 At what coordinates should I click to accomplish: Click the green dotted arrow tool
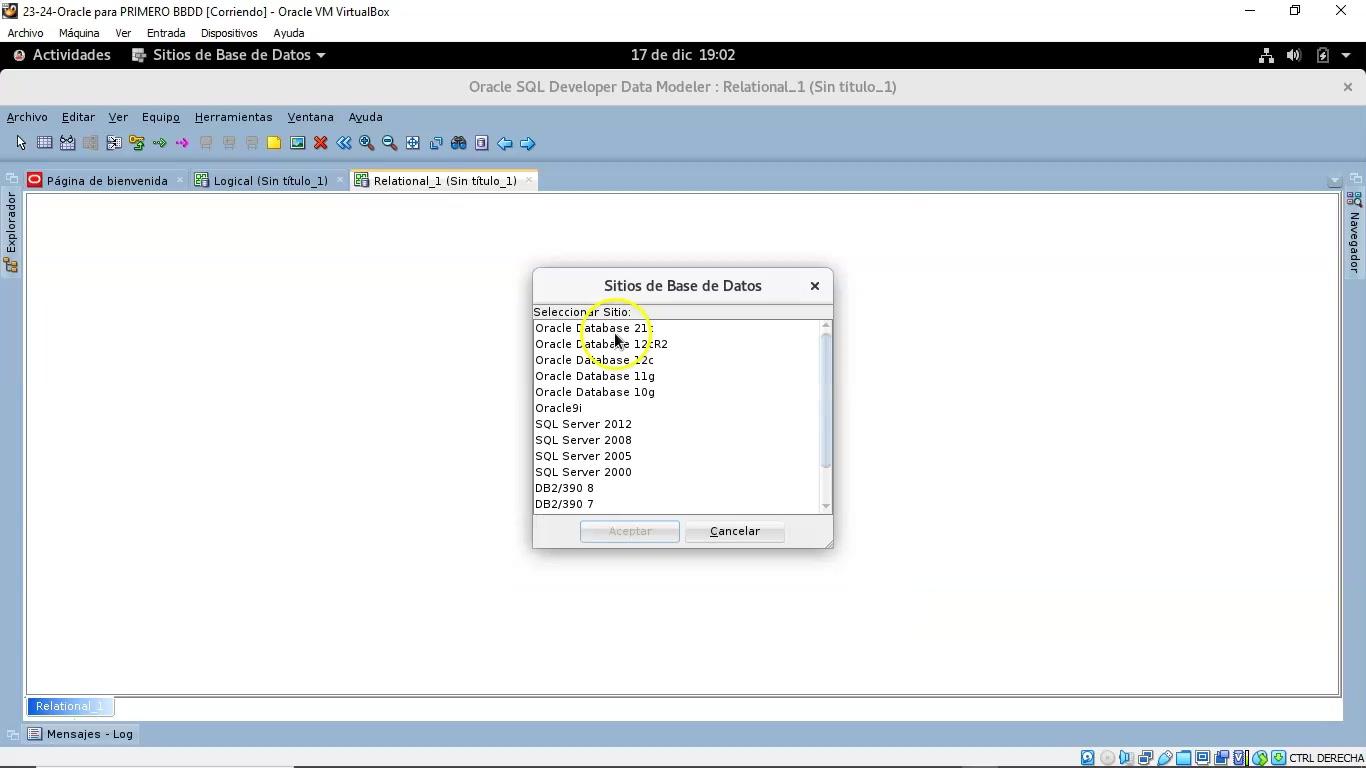click(x=159, y=143)
